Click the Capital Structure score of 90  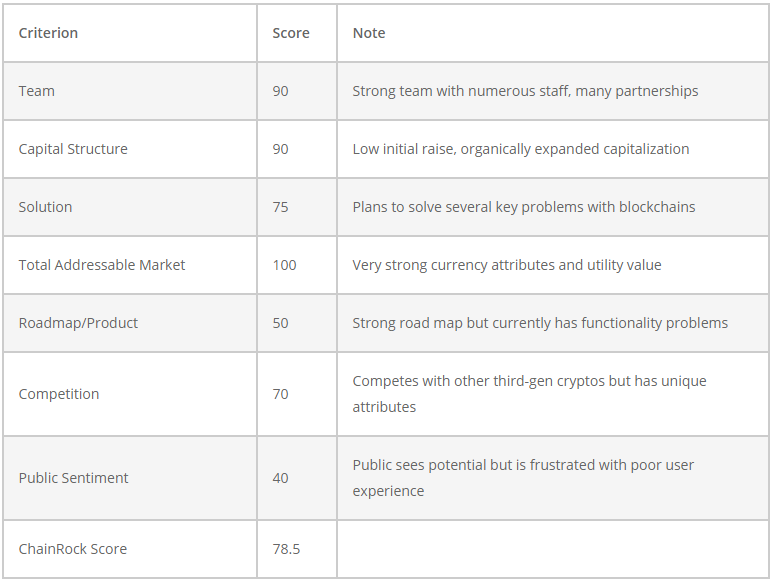280,149
